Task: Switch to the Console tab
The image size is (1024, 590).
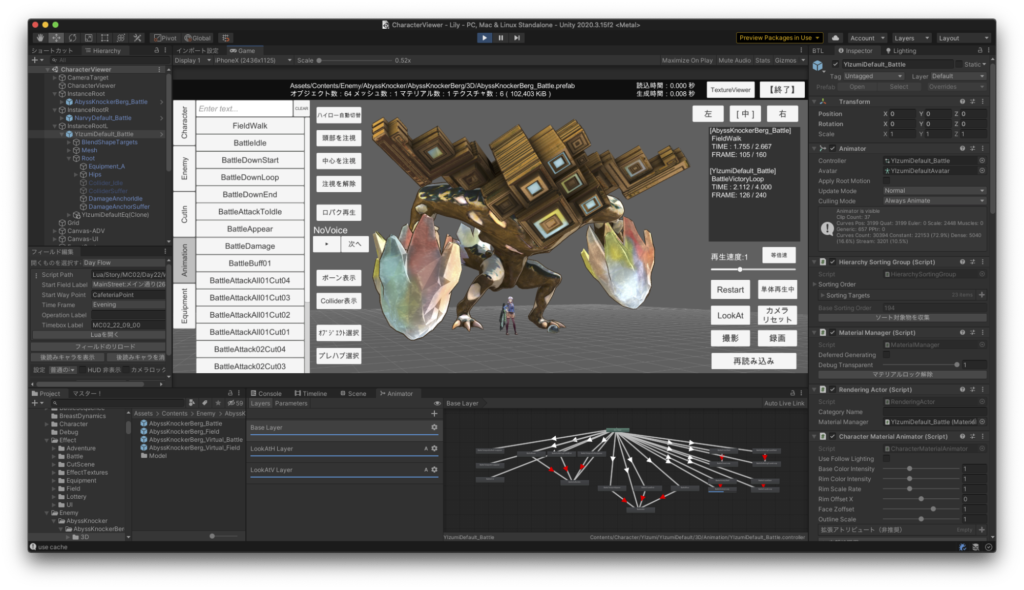Action: pyautogui.click(x=266, y=393)
